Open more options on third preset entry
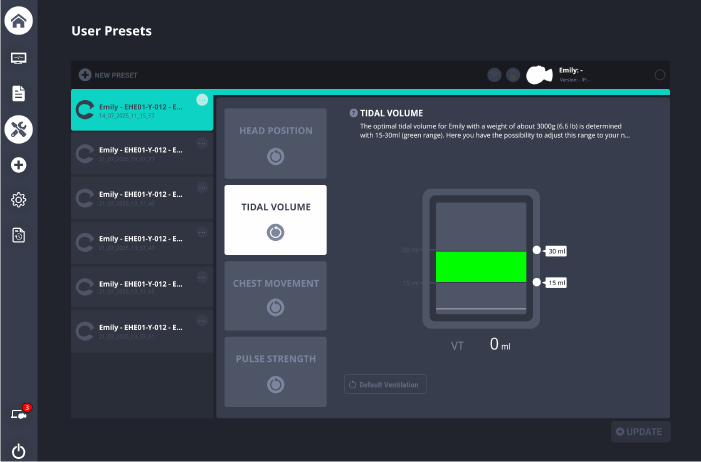701x462 pixels. [x=202, y=189]
